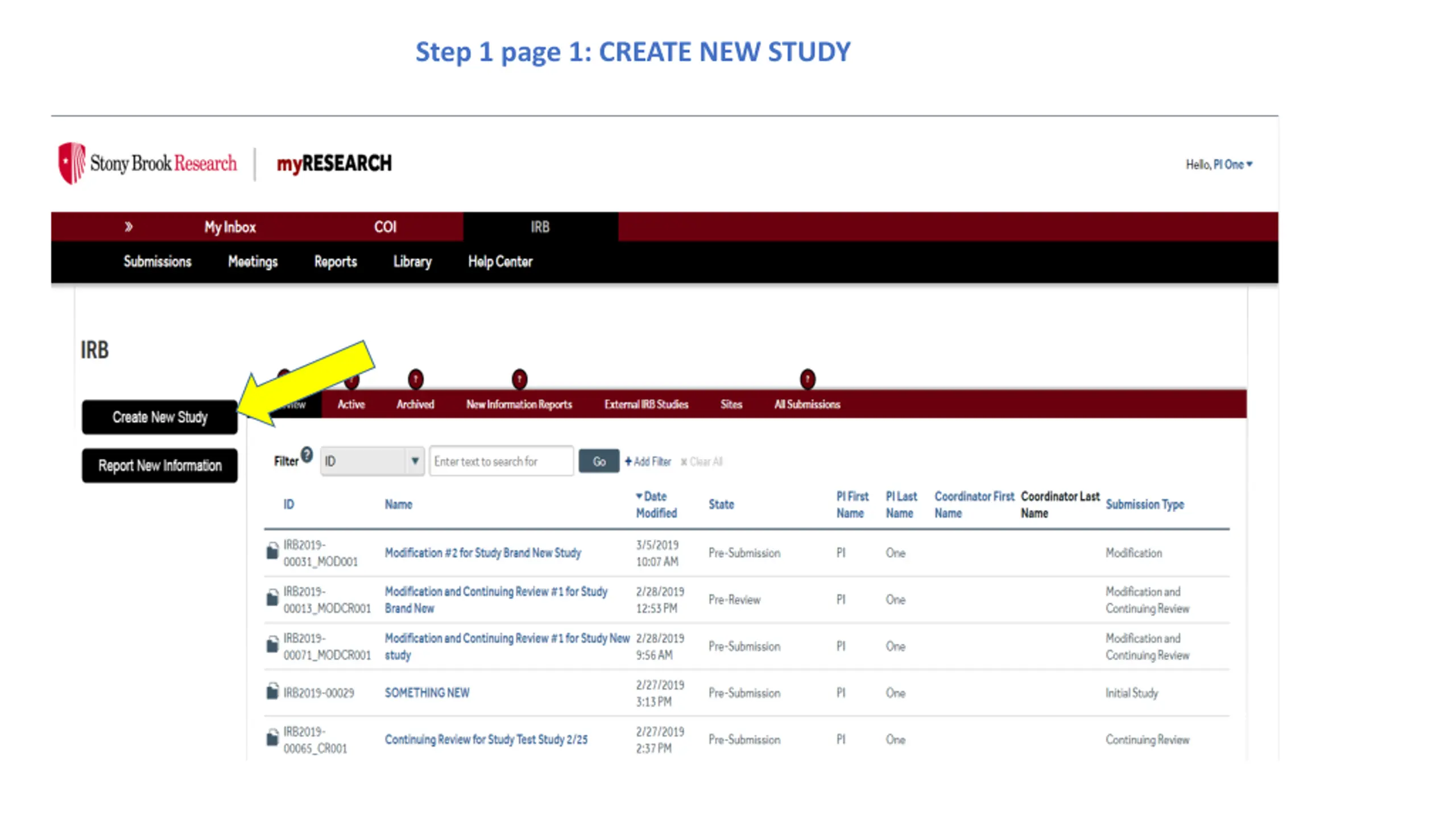Click the red badge above the Archived tab
This screenshot has width=1456, height=819.
(416, 379)
